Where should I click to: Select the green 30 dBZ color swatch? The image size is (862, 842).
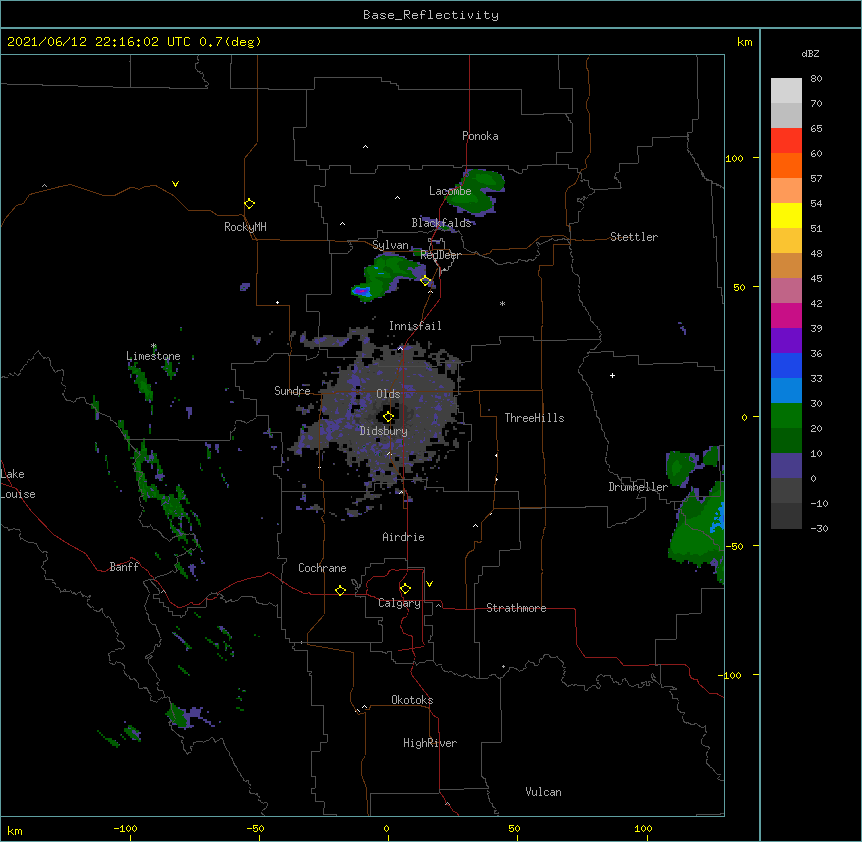(x=786, y=416)
